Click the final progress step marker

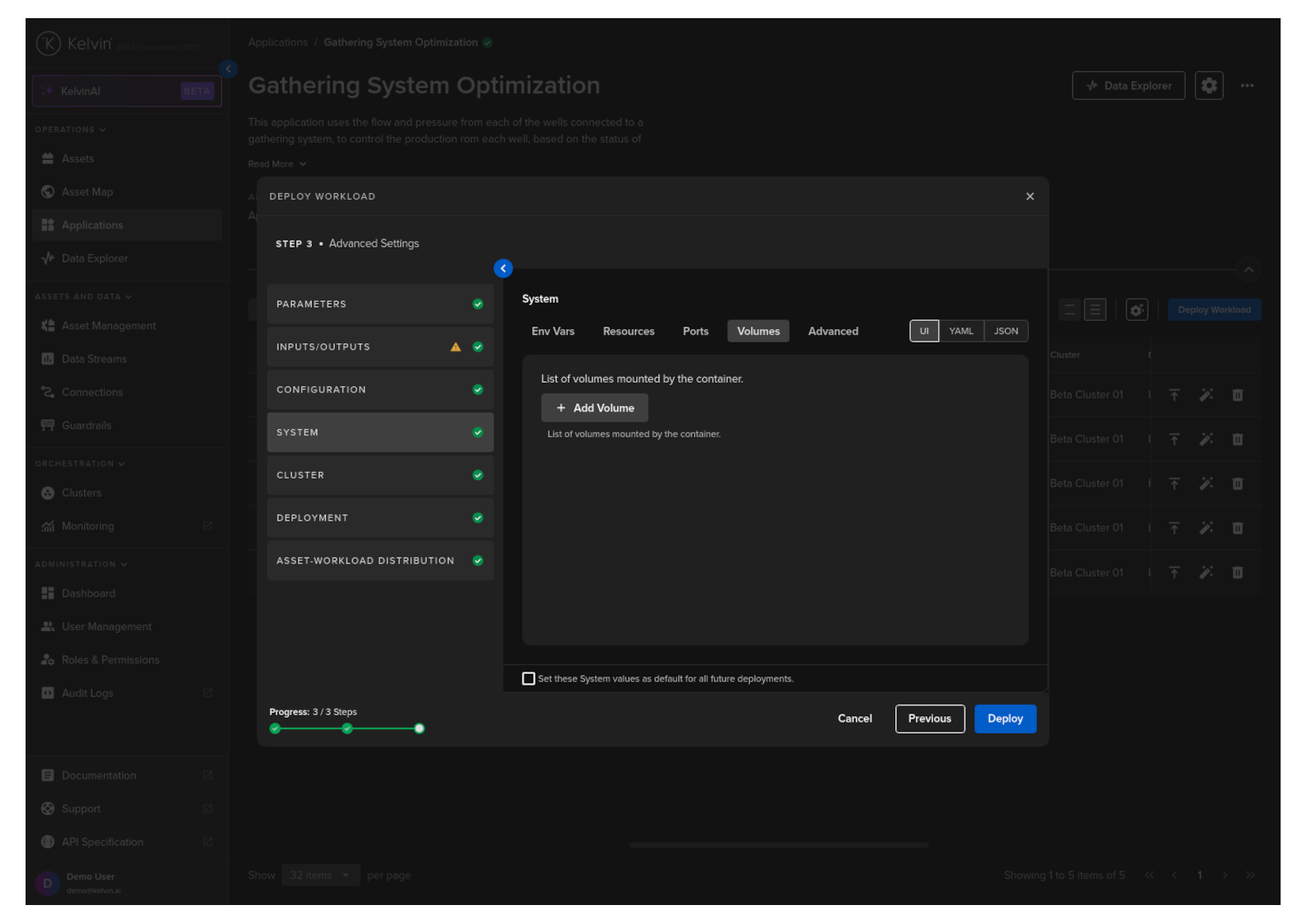pos(419,728)
